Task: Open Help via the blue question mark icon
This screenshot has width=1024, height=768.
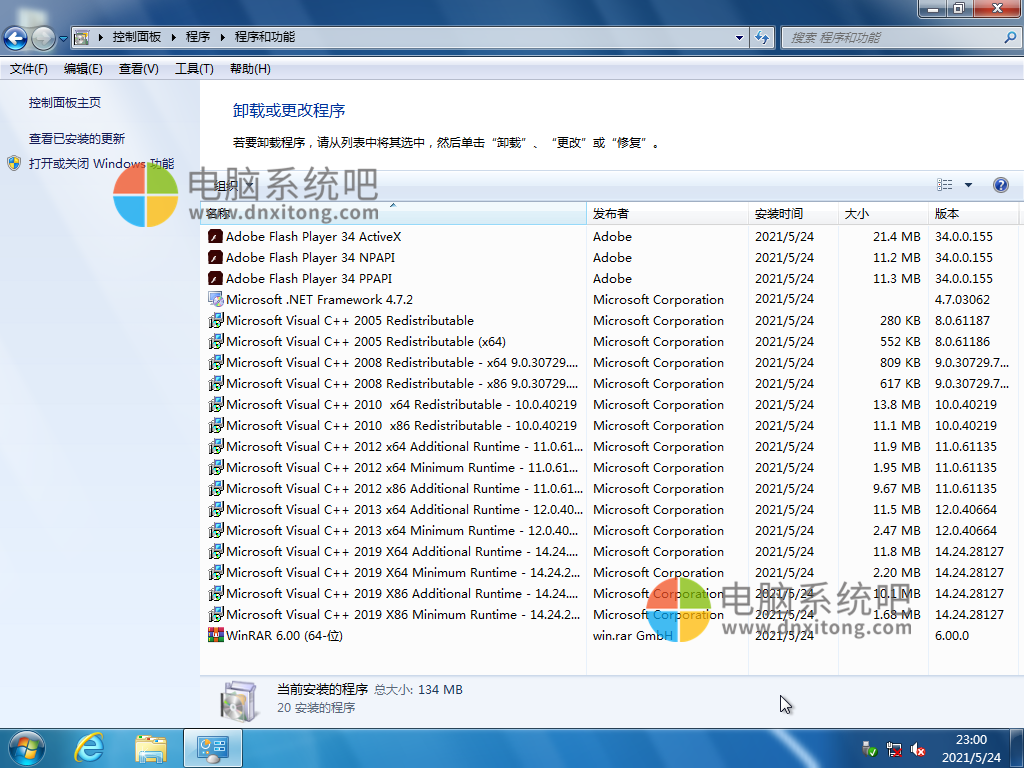Action: click(x=1001, y=185)
